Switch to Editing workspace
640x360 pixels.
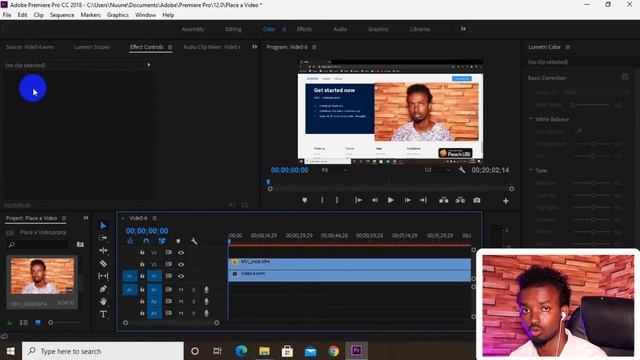point(233,29)
